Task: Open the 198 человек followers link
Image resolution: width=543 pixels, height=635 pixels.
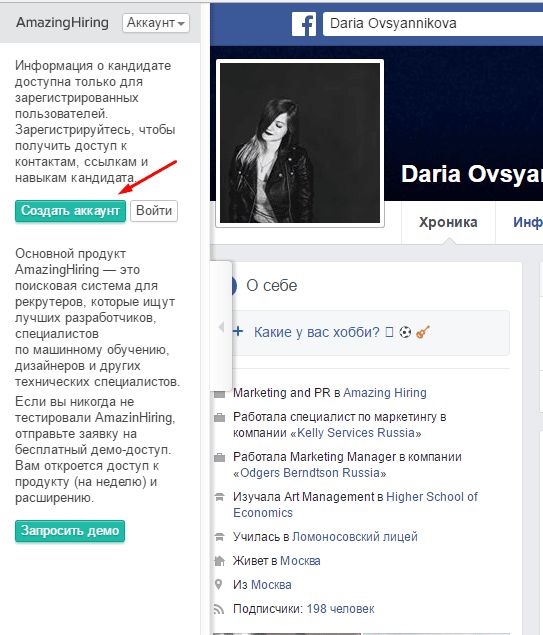Action: pos(341,609)
